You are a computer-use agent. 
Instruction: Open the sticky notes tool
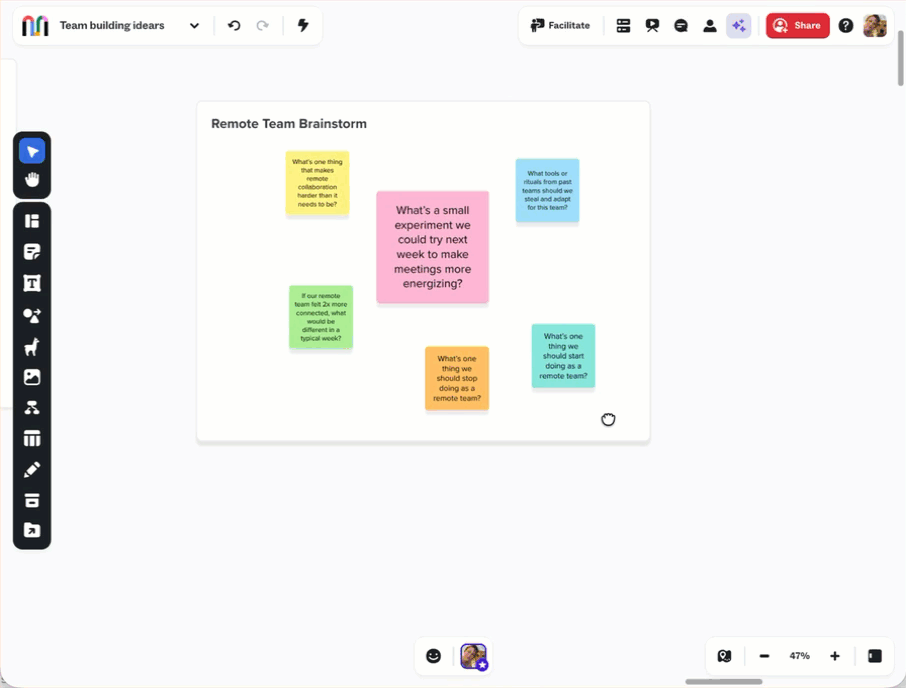(x=32, y=252)
